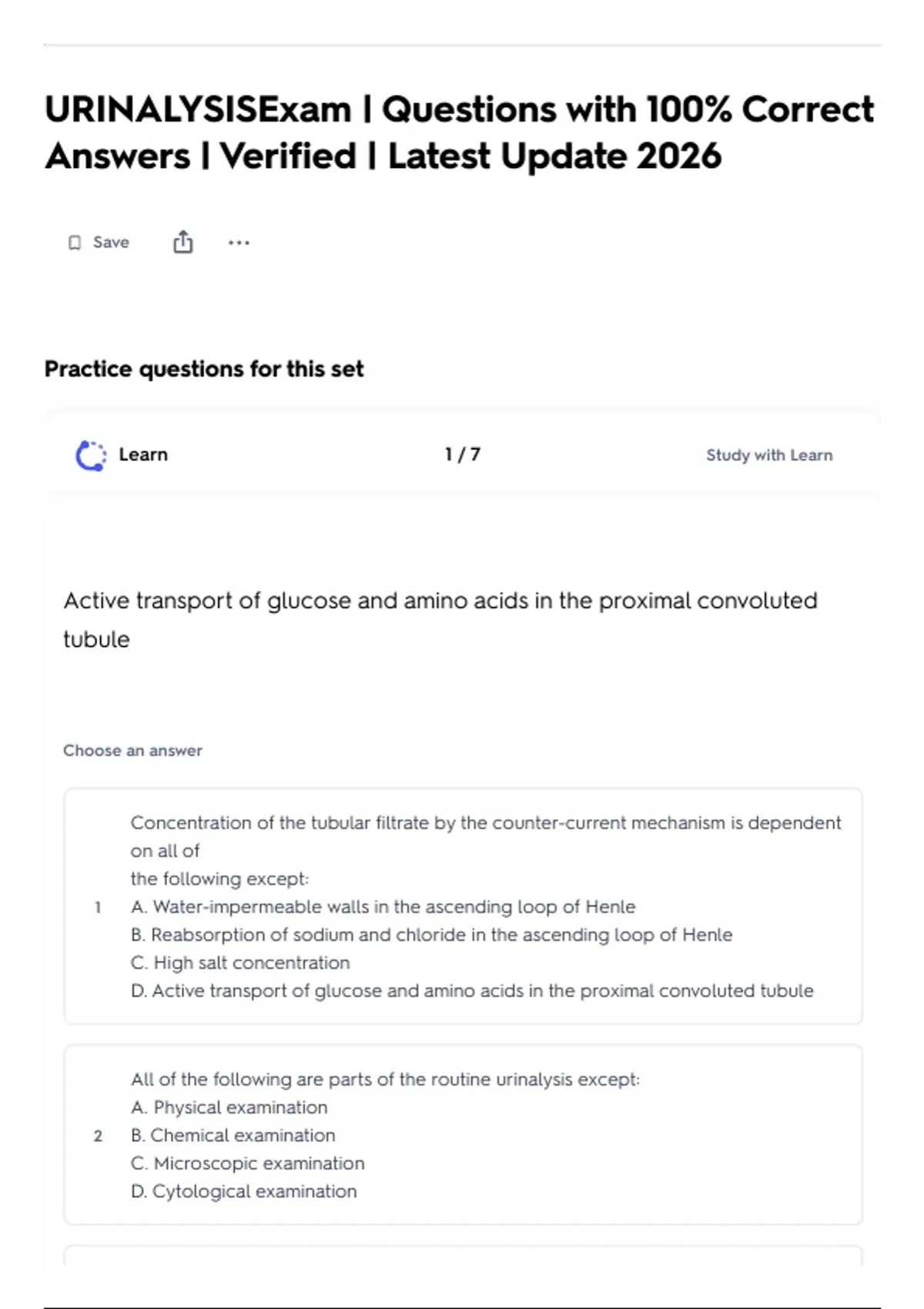Click the Choose an answer label
924x1309 pixels.
tap(132, 750)
